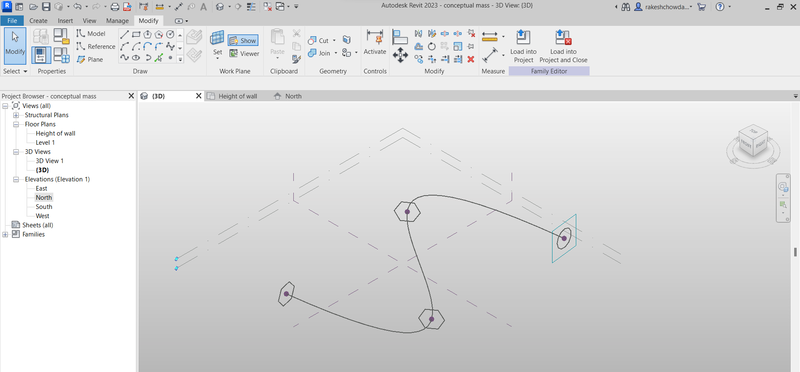Viewport: 800px width, 372px height.
Task: Choose the Rectangle draw tool
Action: pos(136,34)
